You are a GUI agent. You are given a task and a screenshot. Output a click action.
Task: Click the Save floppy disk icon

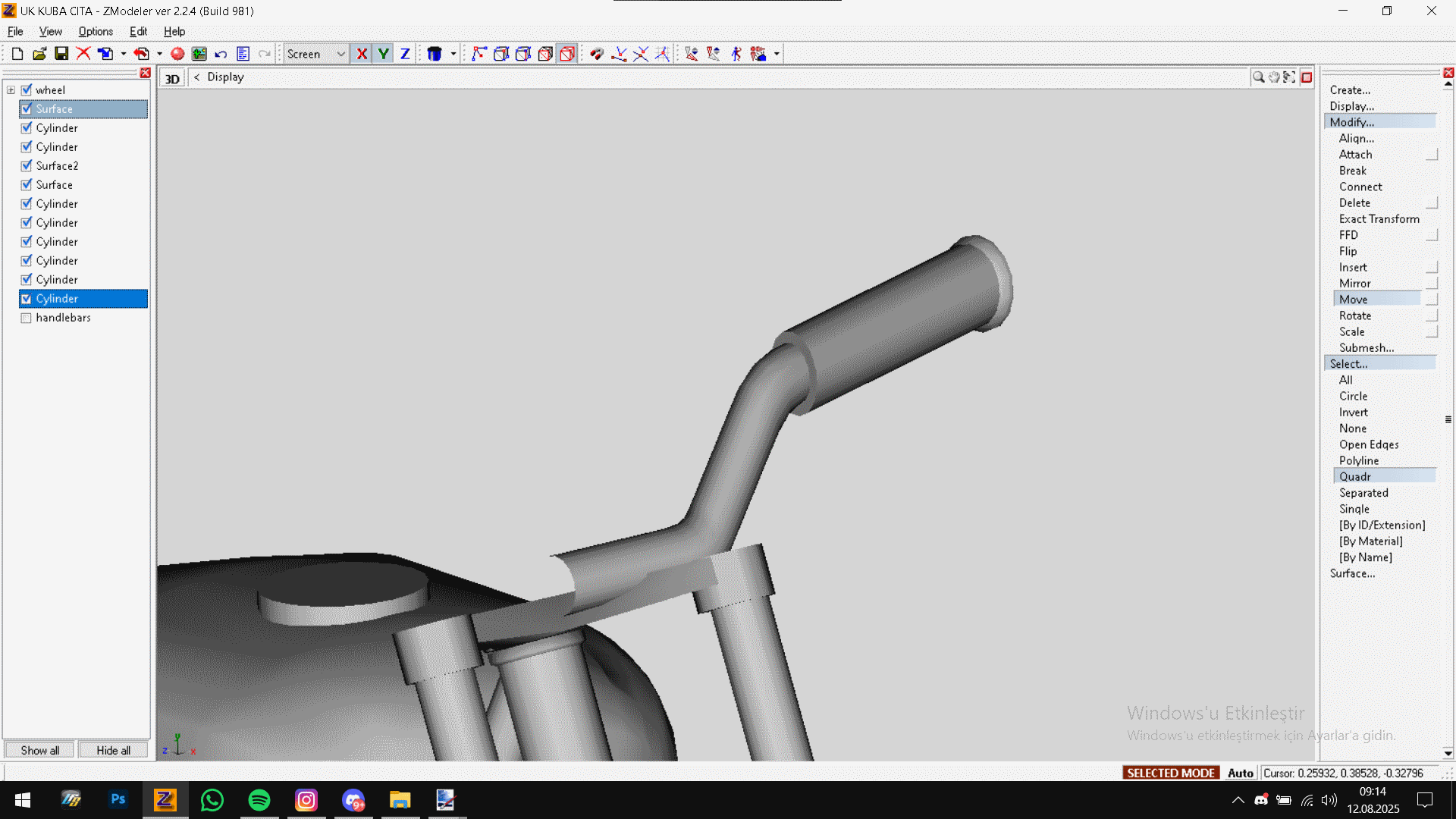[x=61, y=54]
